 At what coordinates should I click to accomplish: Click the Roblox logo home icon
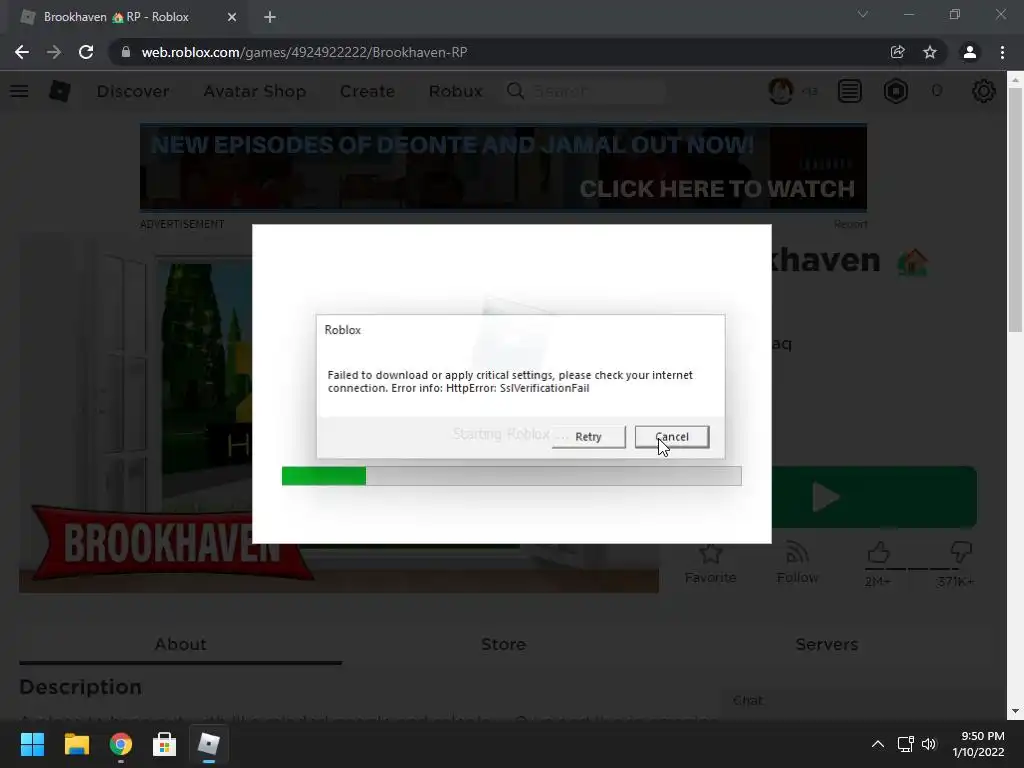coord(60,91)
